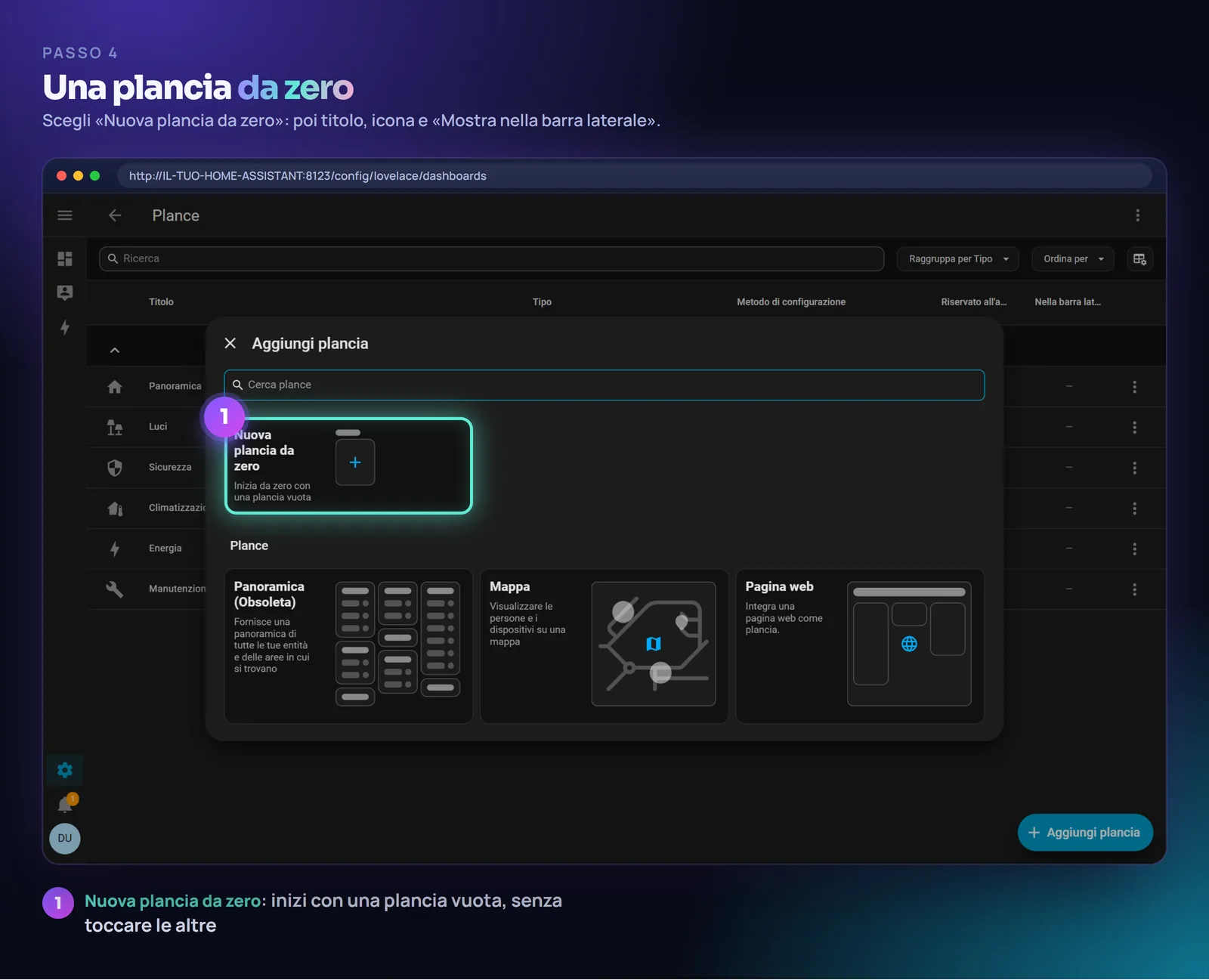Sort by Riservato all'a... column header
The image size is (1209, 980).
point(973,301)
